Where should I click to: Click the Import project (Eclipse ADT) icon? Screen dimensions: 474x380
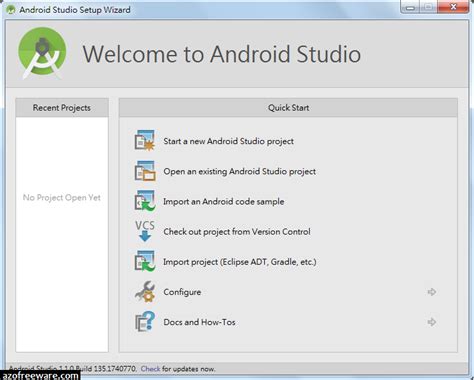[x=145, y=261]
